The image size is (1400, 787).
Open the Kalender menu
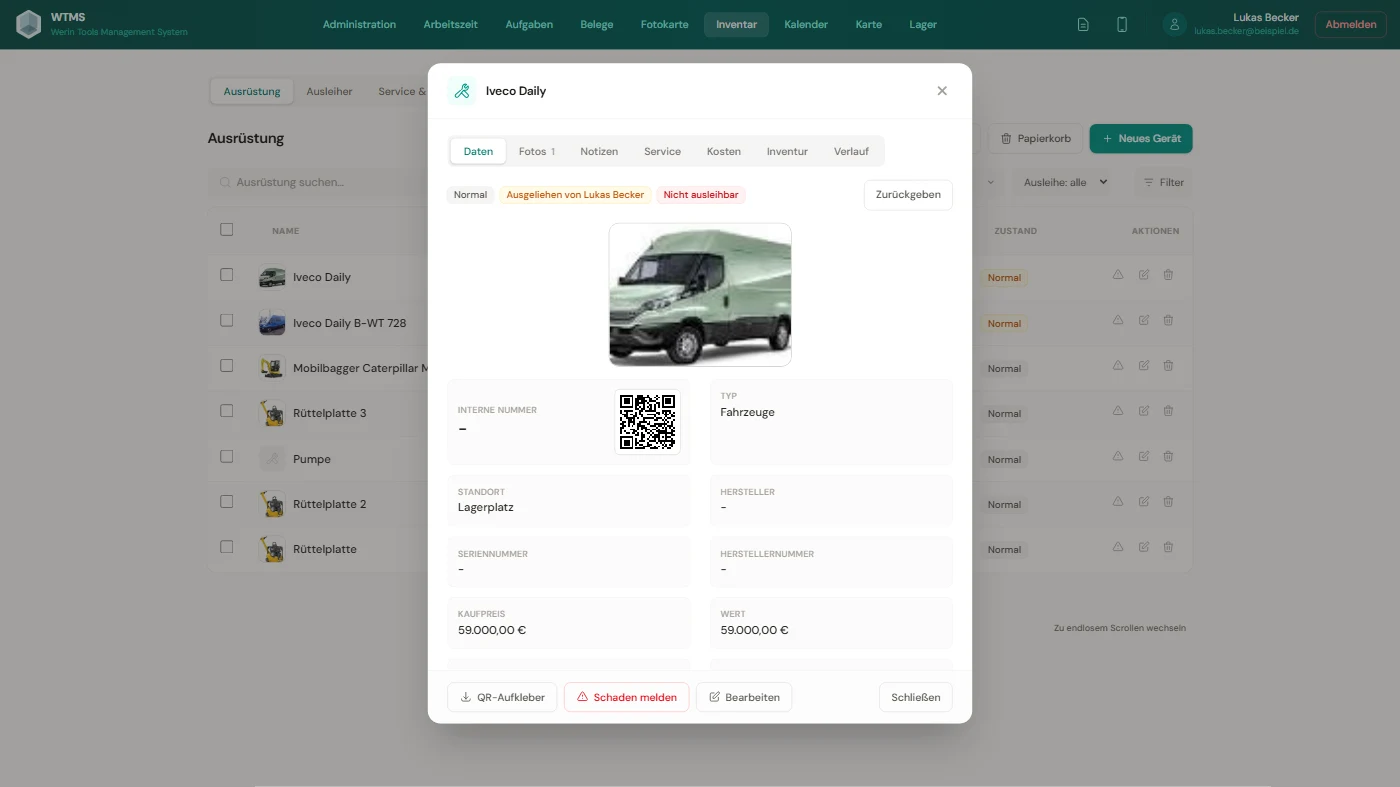[806, 25]
